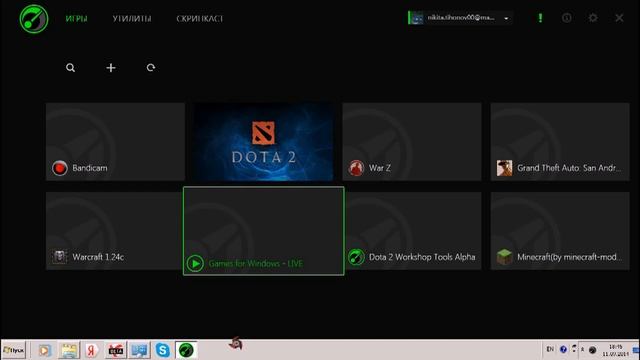Click the Bandicam red record icon

pos(60,168)
